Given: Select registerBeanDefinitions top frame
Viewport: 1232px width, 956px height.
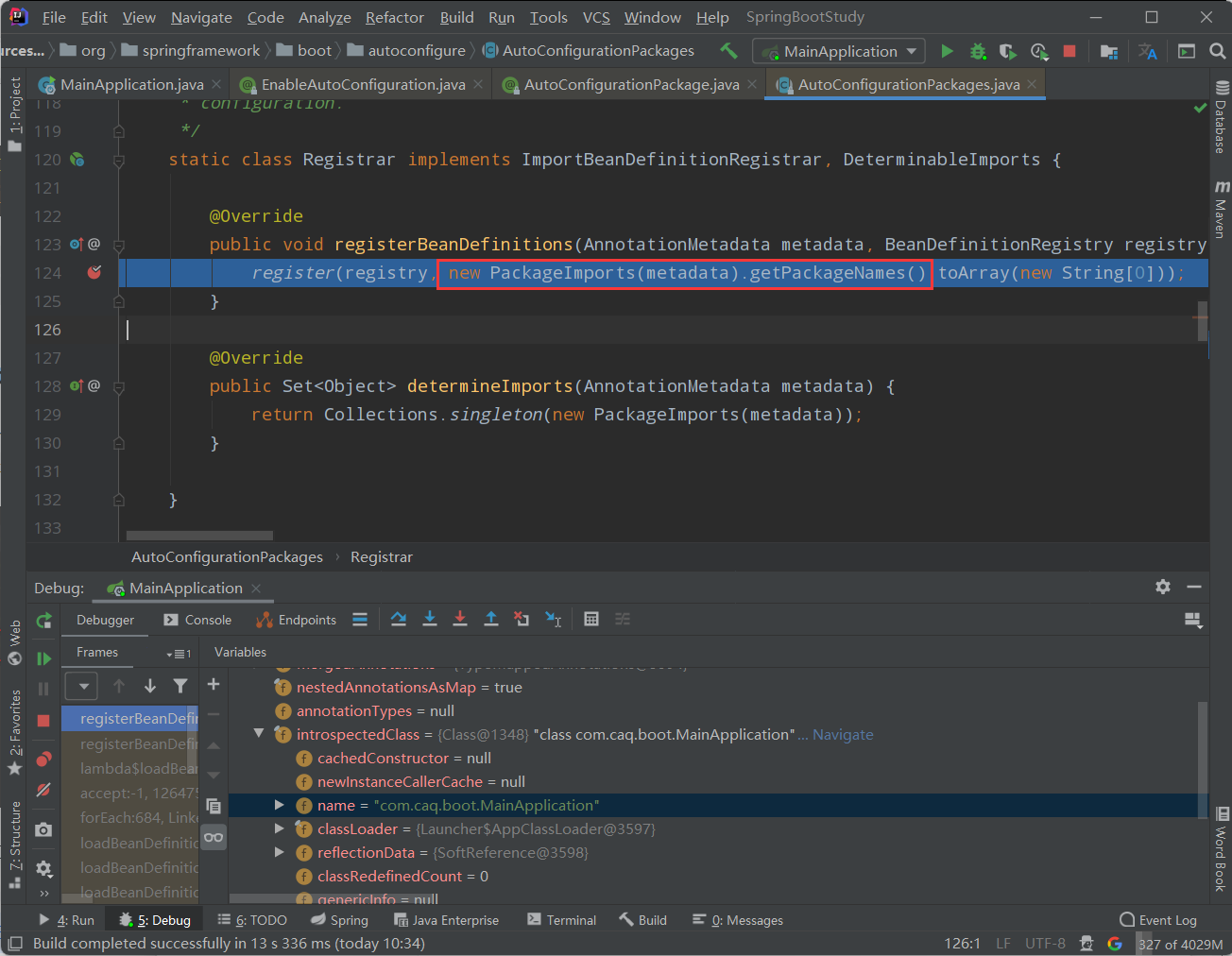Looking at the screenshot, I should (x=129, y=718).
